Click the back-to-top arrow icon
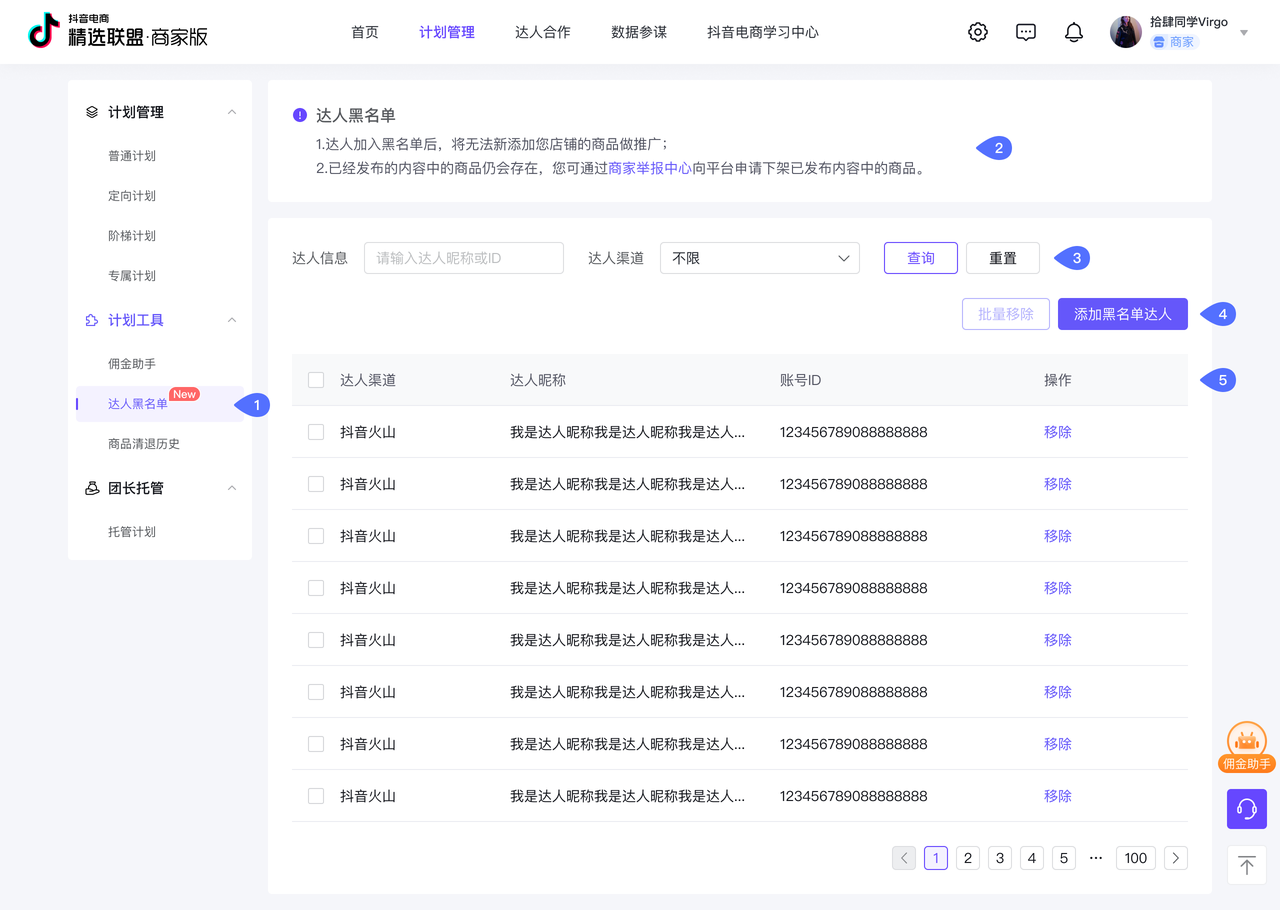The width and height of the screenshot is (1280, 910). [x=1246, y=864]
